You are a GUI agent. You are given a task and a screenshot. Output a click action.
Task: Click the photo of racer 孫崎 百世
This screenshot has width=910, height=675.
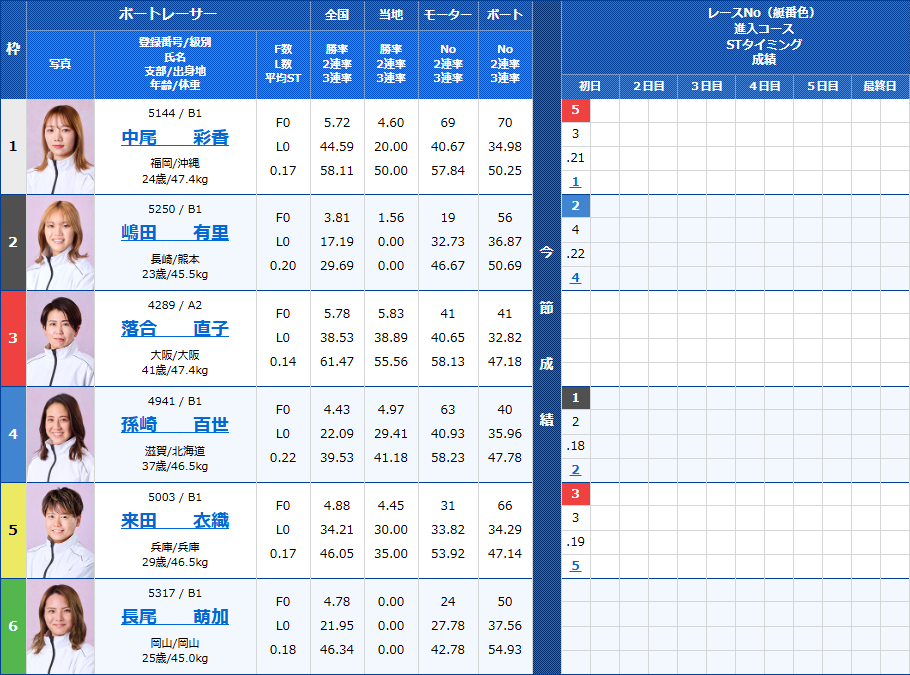(60, 434)
